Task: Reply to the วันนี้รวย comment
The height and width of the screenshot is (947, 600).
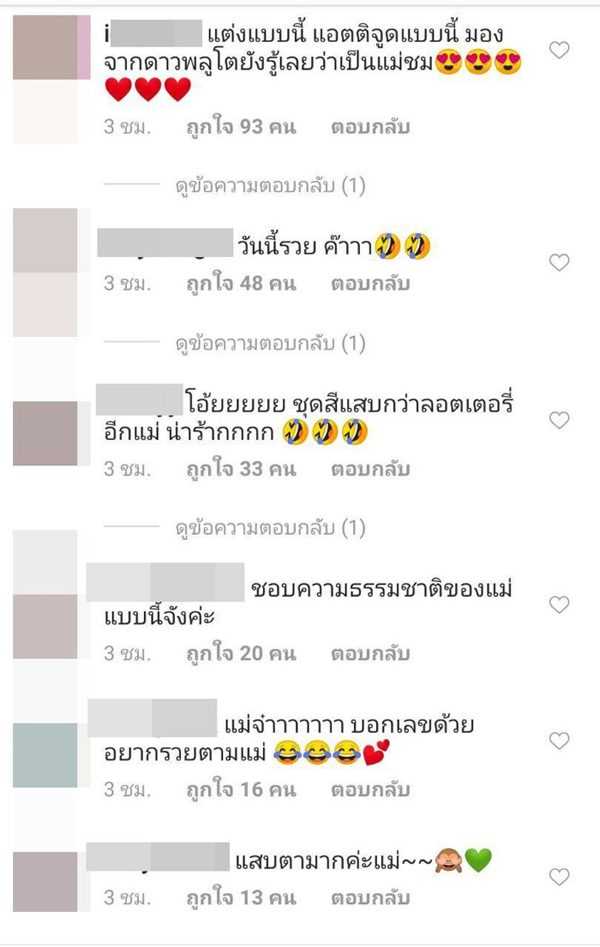Action: pos(370,284)
